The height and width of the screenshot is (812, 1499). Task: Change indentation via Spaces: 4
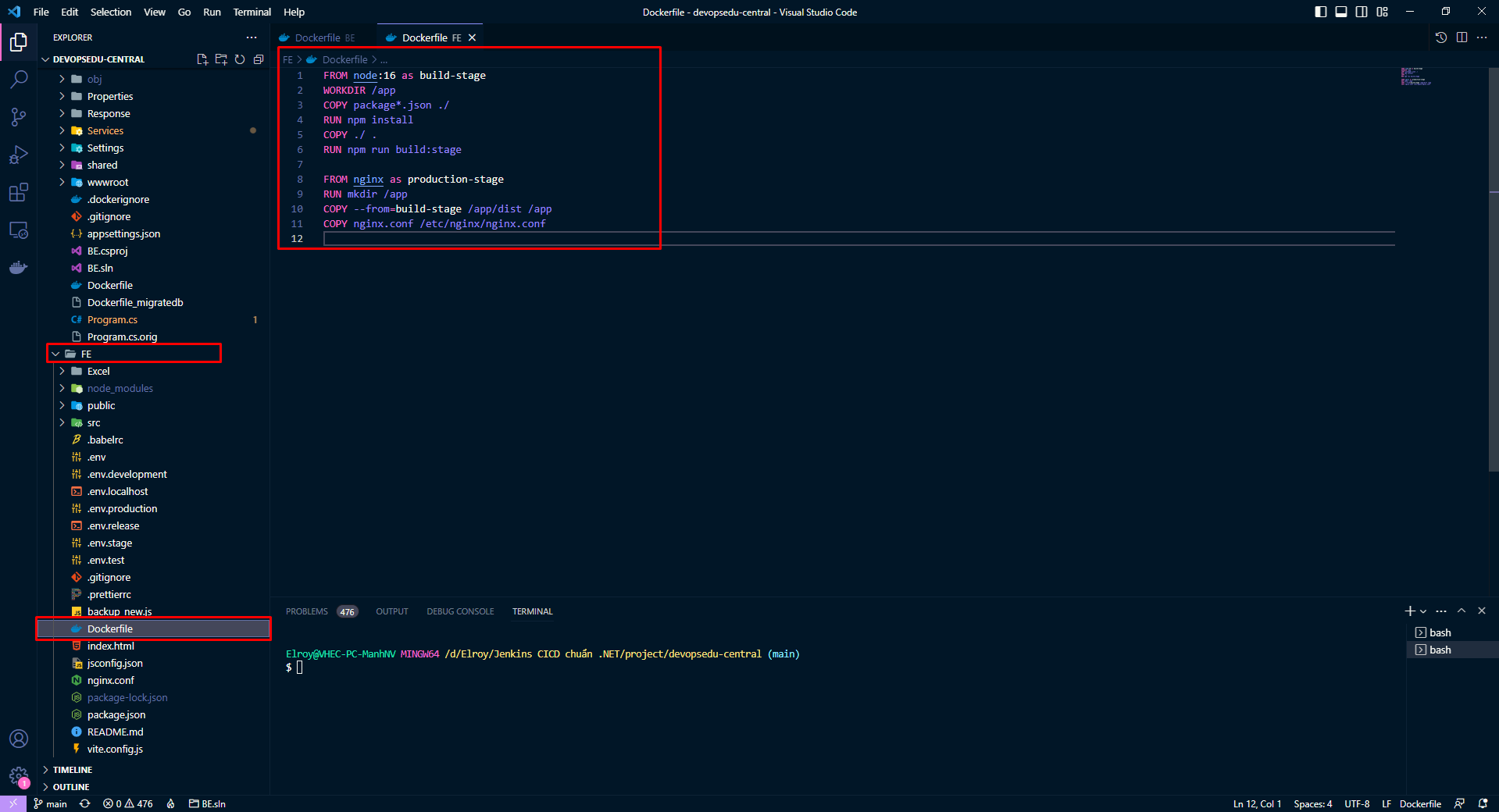coord(1312,803)
